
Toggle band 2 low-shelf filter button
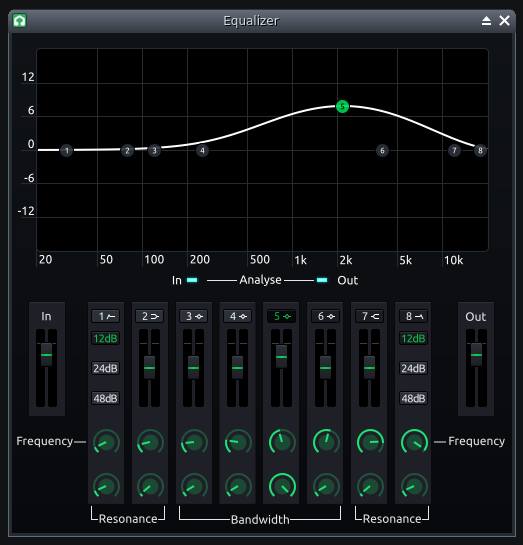tap(150, 316)
